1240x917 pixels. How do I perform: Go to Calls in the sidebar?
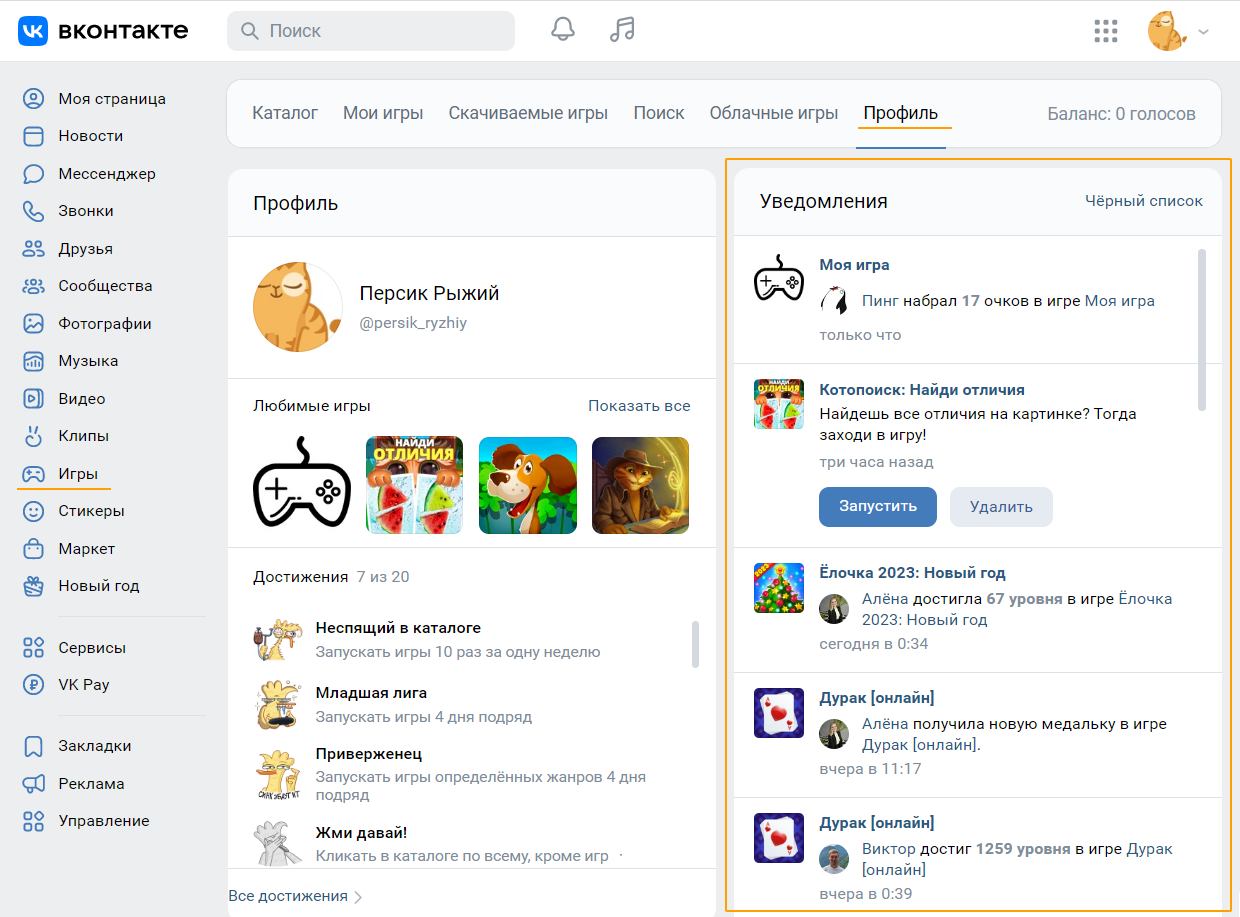click(85, 211)
